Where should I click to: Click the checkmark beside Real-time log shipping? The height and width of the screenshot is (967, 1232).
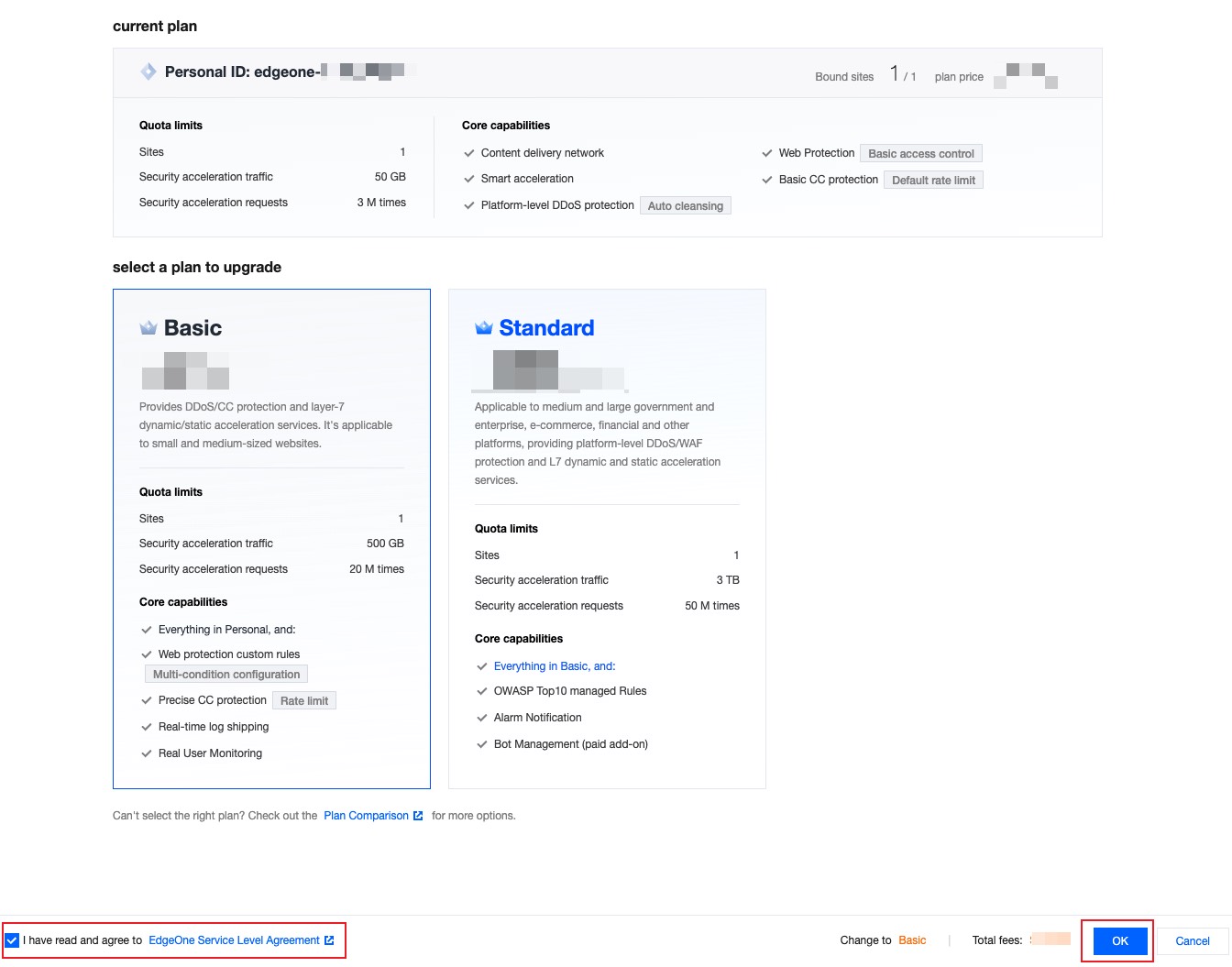[147, 727]
